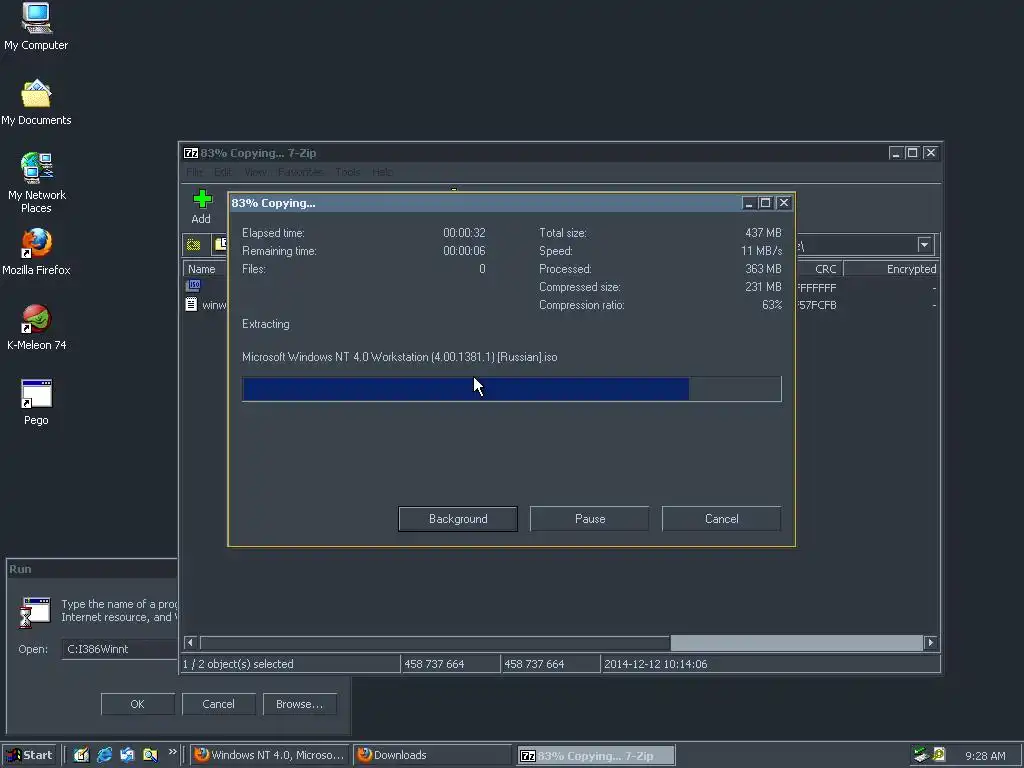Switch to Downloads taskbar button
Screen dimensions: 1024x768
click(432, 755)
